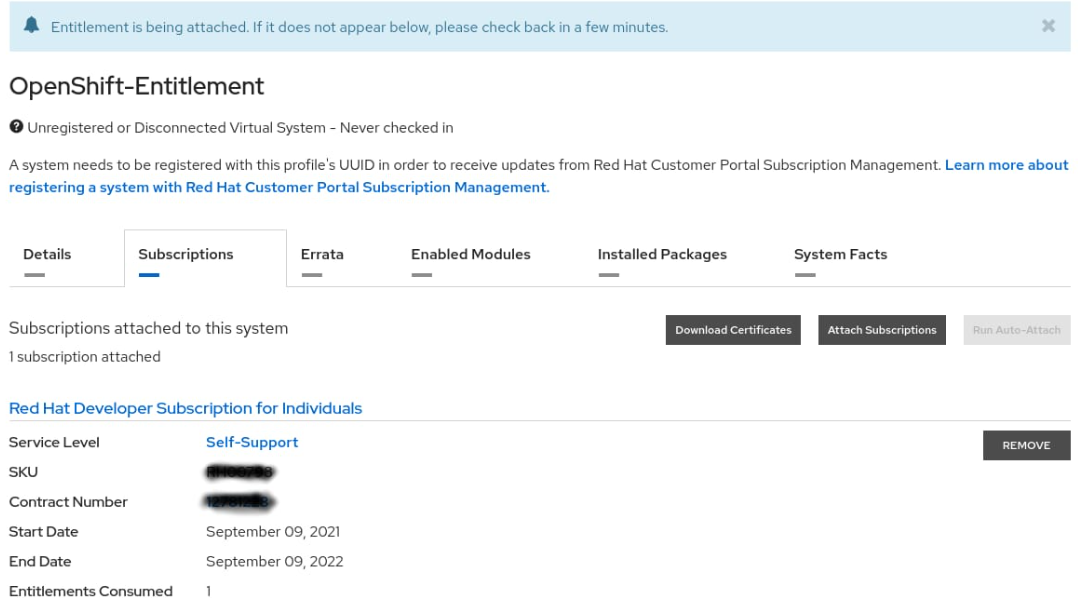The width and height of the screenshot is (1078, 609).
Task: Click the Self-Support service level link
Action: point(252,442)
